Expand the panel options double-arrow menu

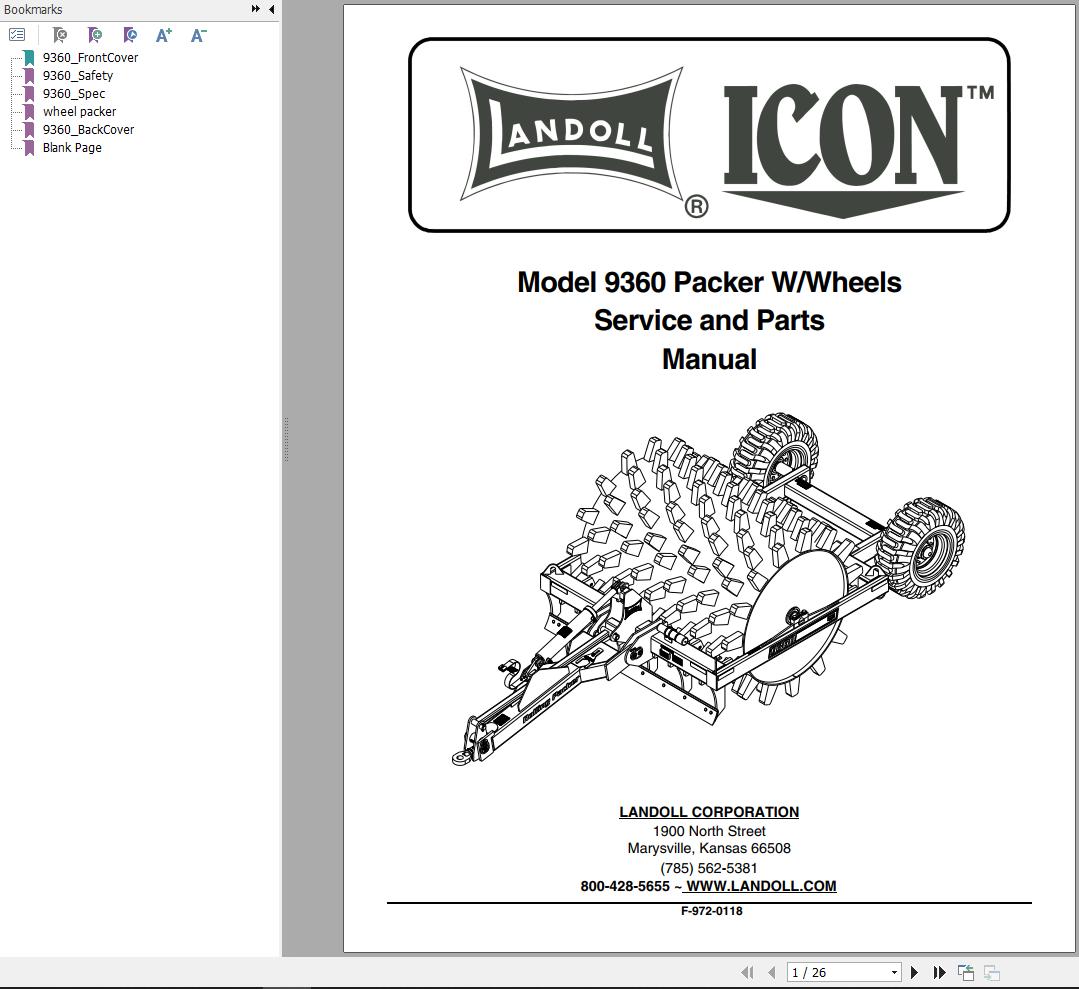[x=256, y=9]
